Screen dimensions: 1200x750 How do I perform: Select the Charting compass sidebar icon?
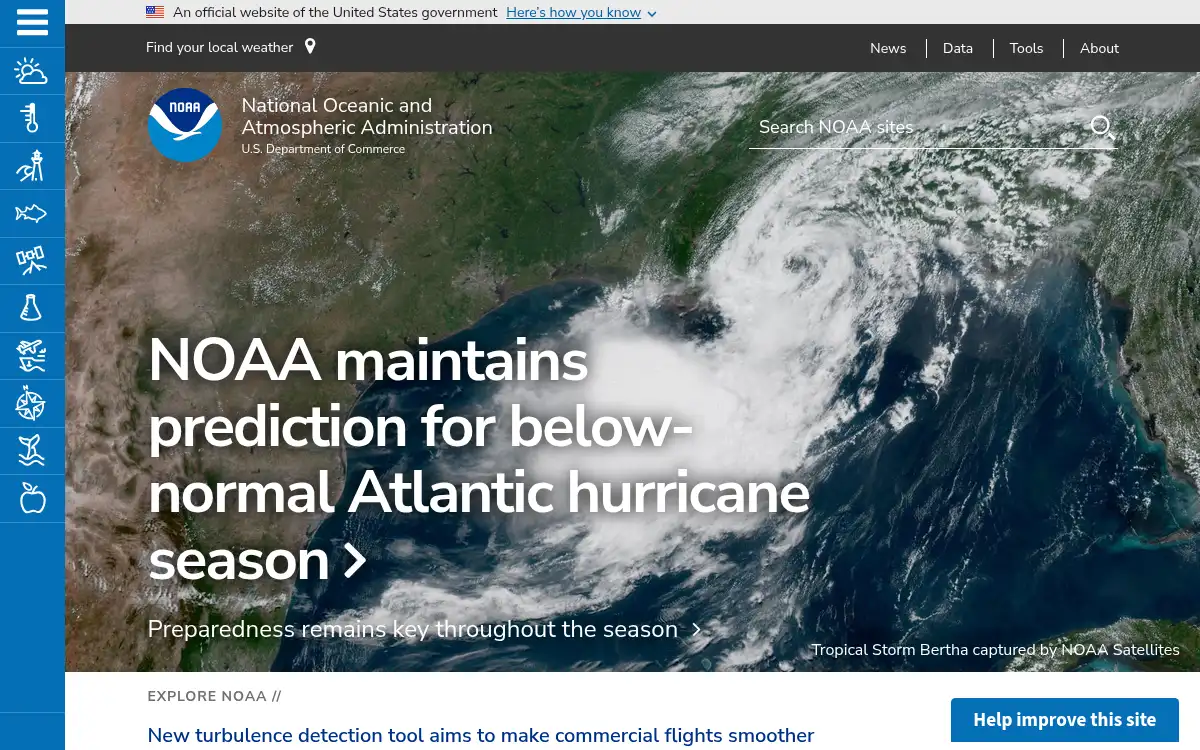tap(32, 404)
